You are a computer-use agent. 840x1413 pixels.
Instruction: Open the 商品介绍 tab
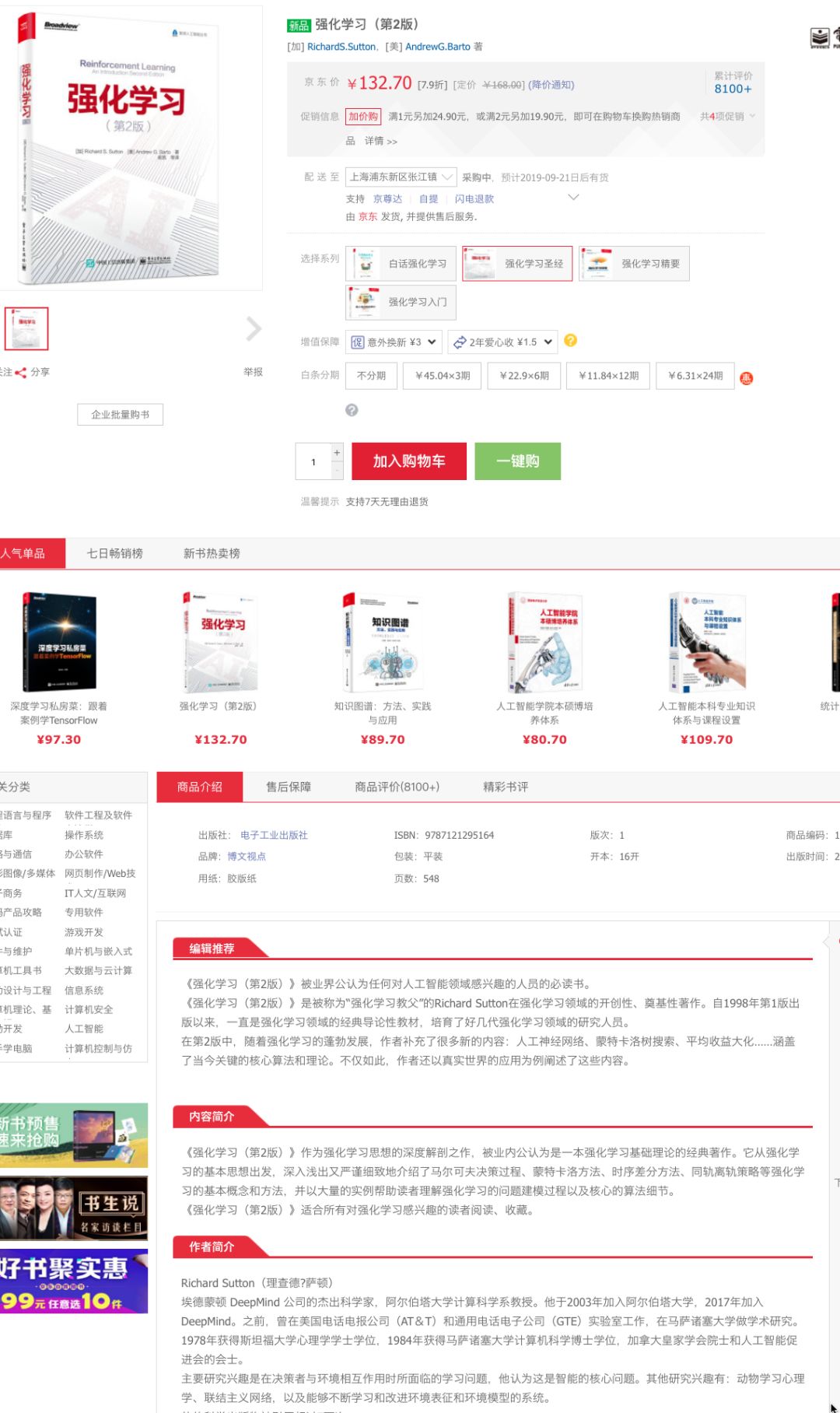200,787
